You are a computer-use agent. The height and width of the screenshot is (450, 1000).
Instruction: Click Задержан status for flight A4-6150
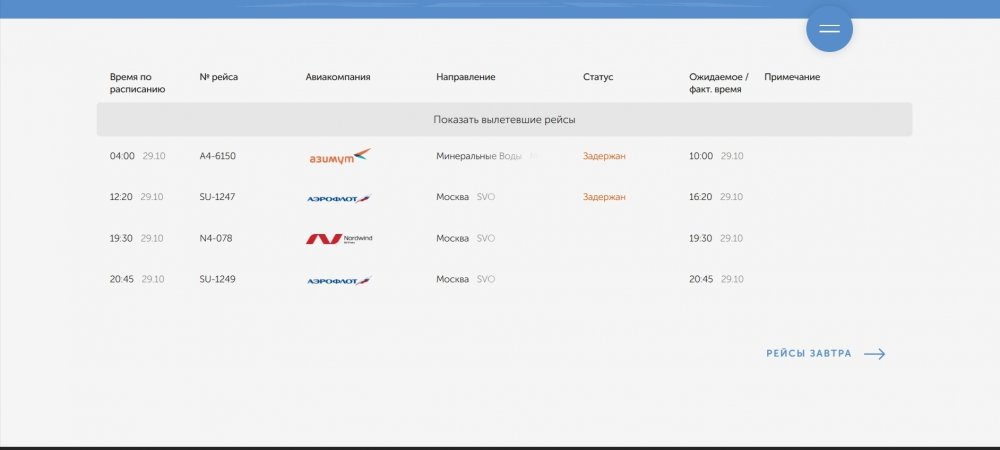point(604,156)
